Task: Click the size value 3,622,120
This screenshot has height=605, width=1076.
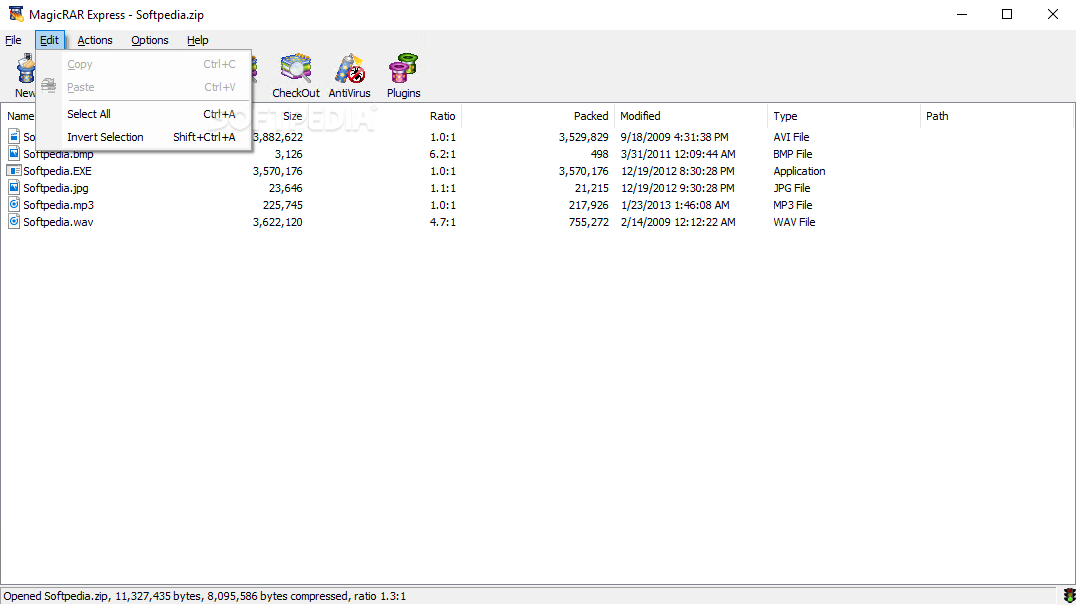Action: point(277,222)
